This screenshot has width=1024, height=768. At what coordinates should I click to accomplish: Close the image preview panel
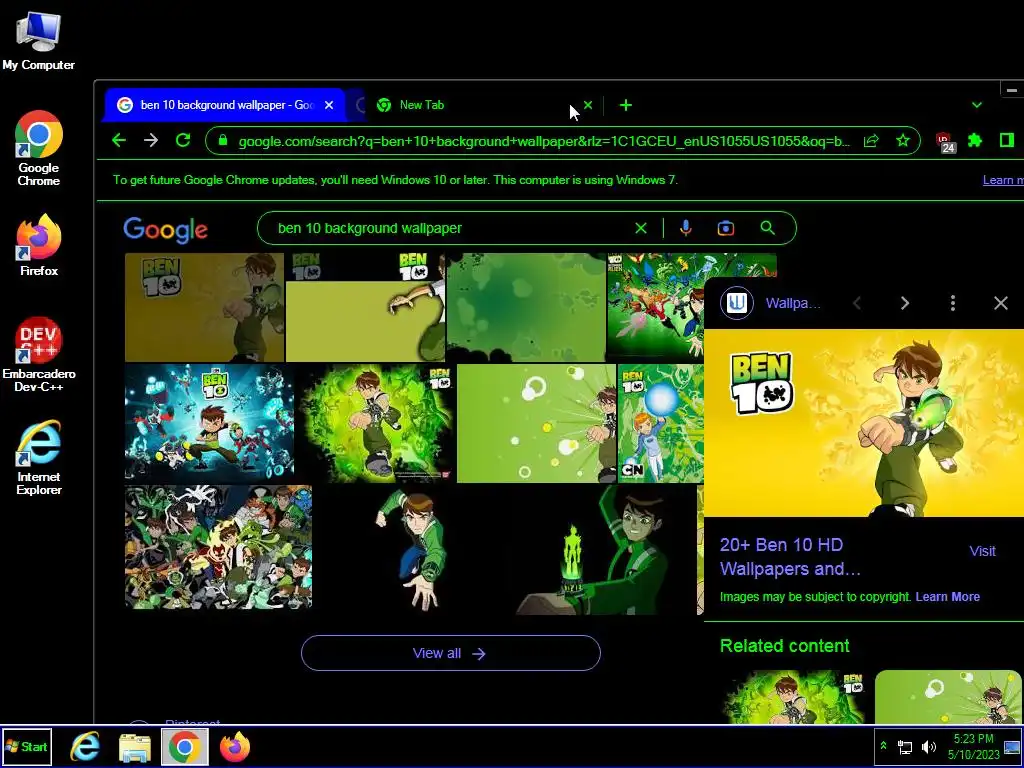click(x=1000, y=303)
